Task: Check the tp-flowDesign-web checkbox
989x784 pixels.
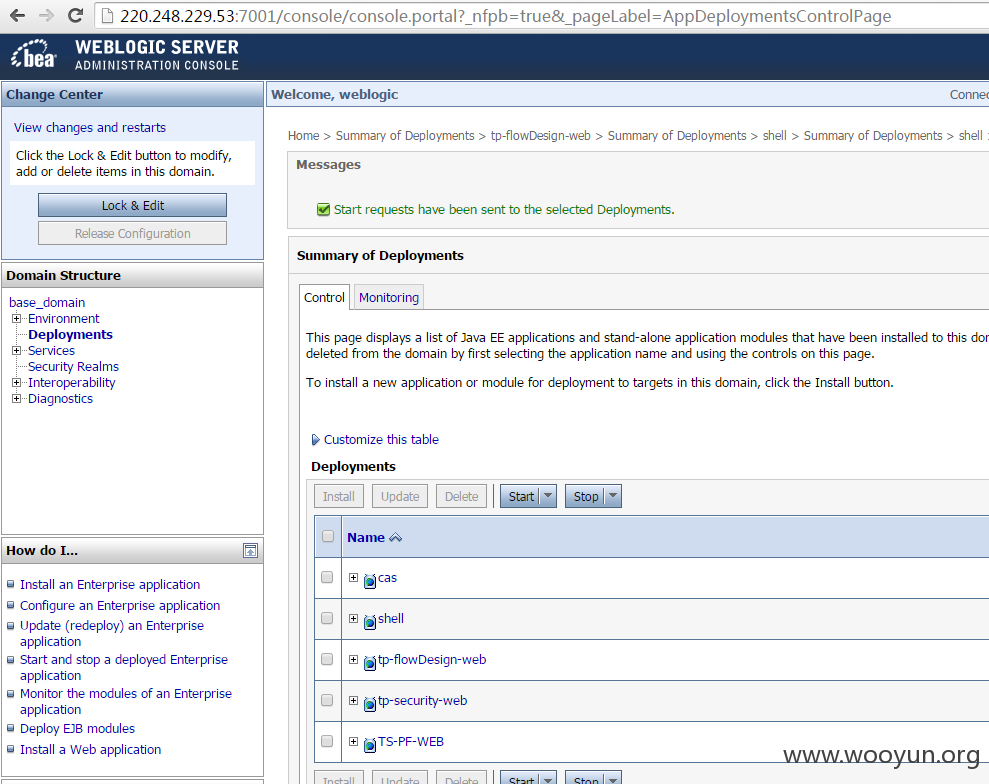Action: [327, 659]
